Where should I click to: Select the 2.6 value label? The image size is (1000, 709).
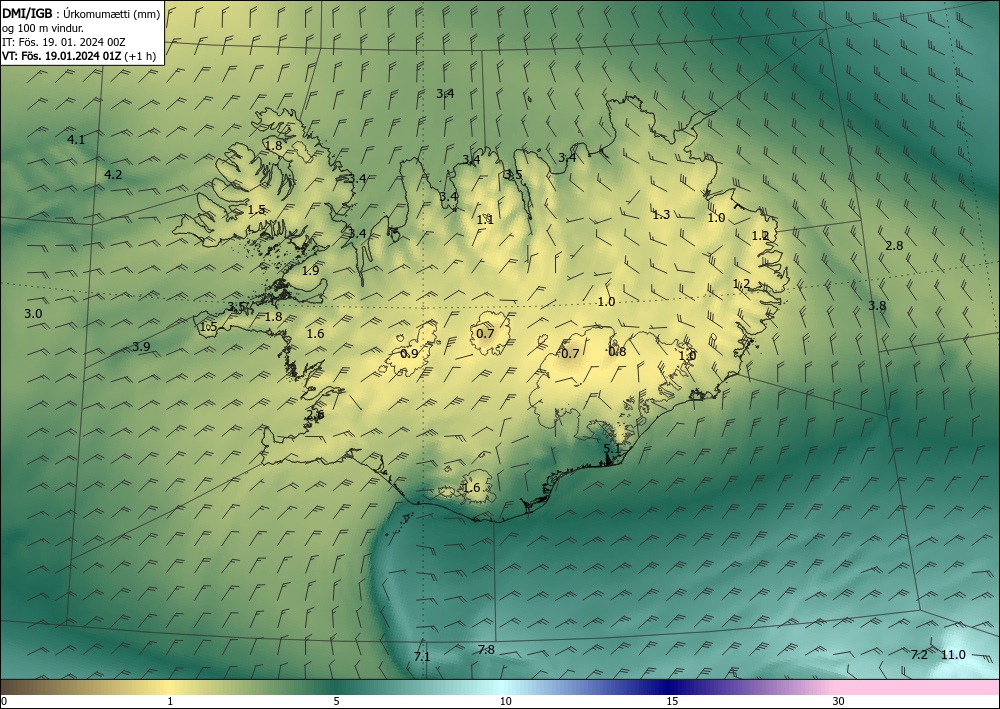pyautogui.click(x=315, y=414)
